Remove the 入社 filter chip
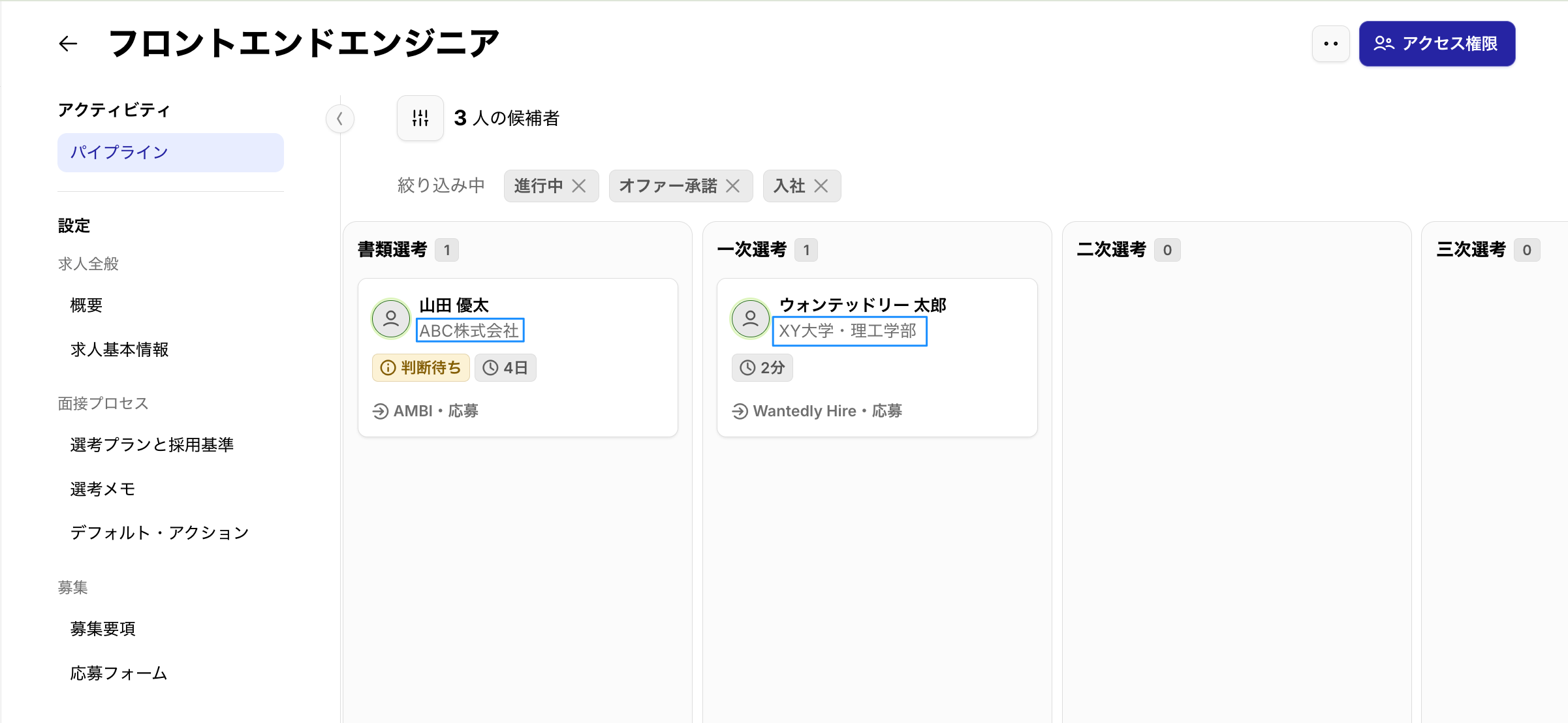The height and width of the screenshot is (723, 1568). (821, 186)
